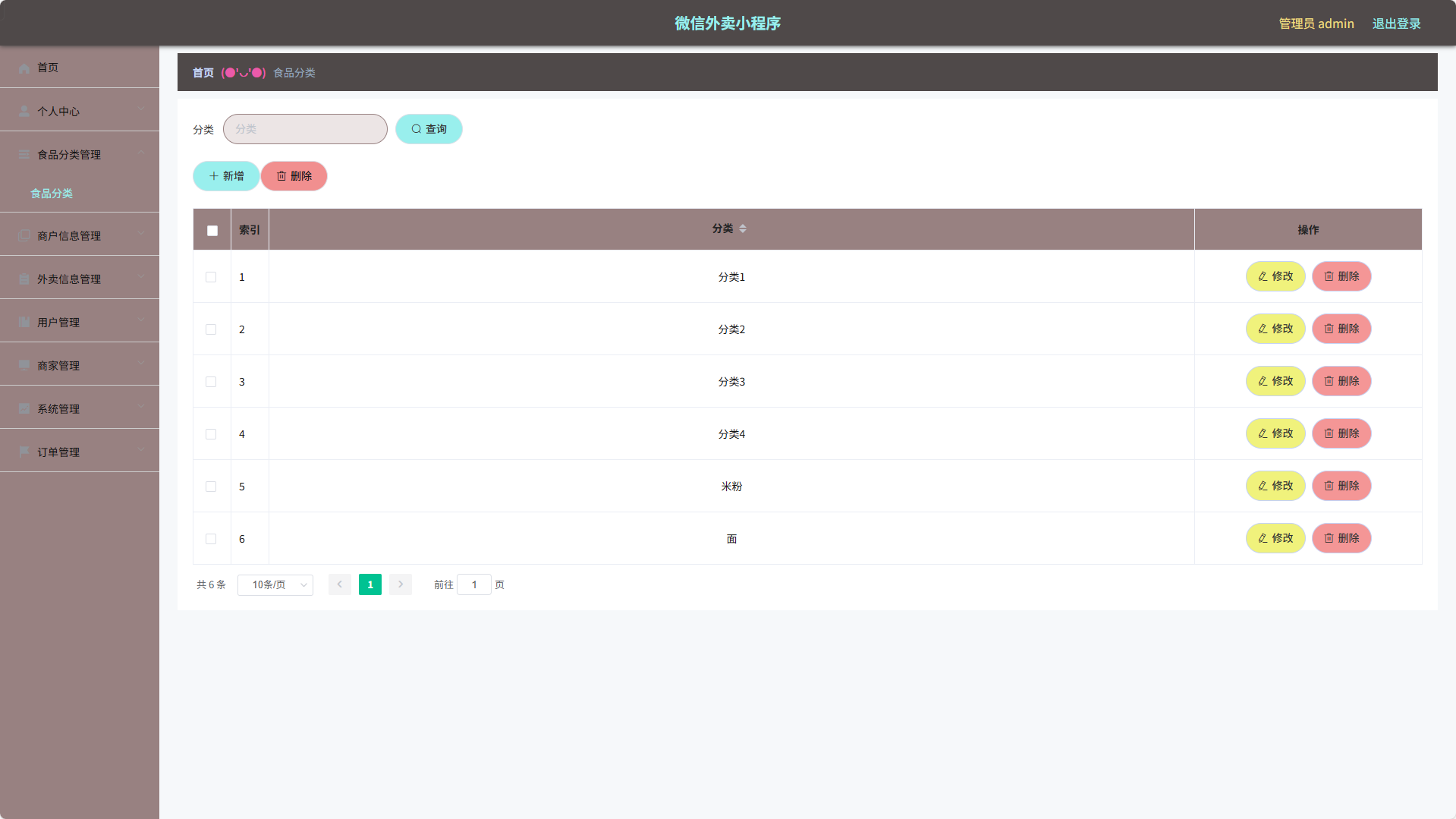This screenshot has height=819, width=1456.
Task: Expand the 用户管理 menu chevron
Action: [141, 320]
